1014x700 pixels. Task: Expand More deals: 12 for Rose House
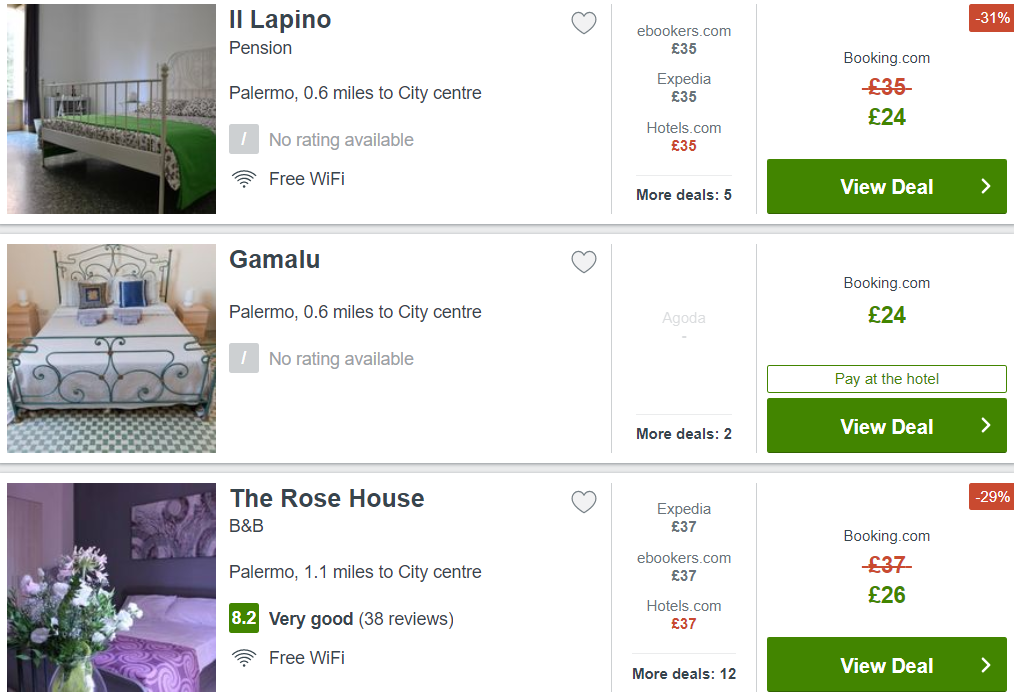point(684,674)
